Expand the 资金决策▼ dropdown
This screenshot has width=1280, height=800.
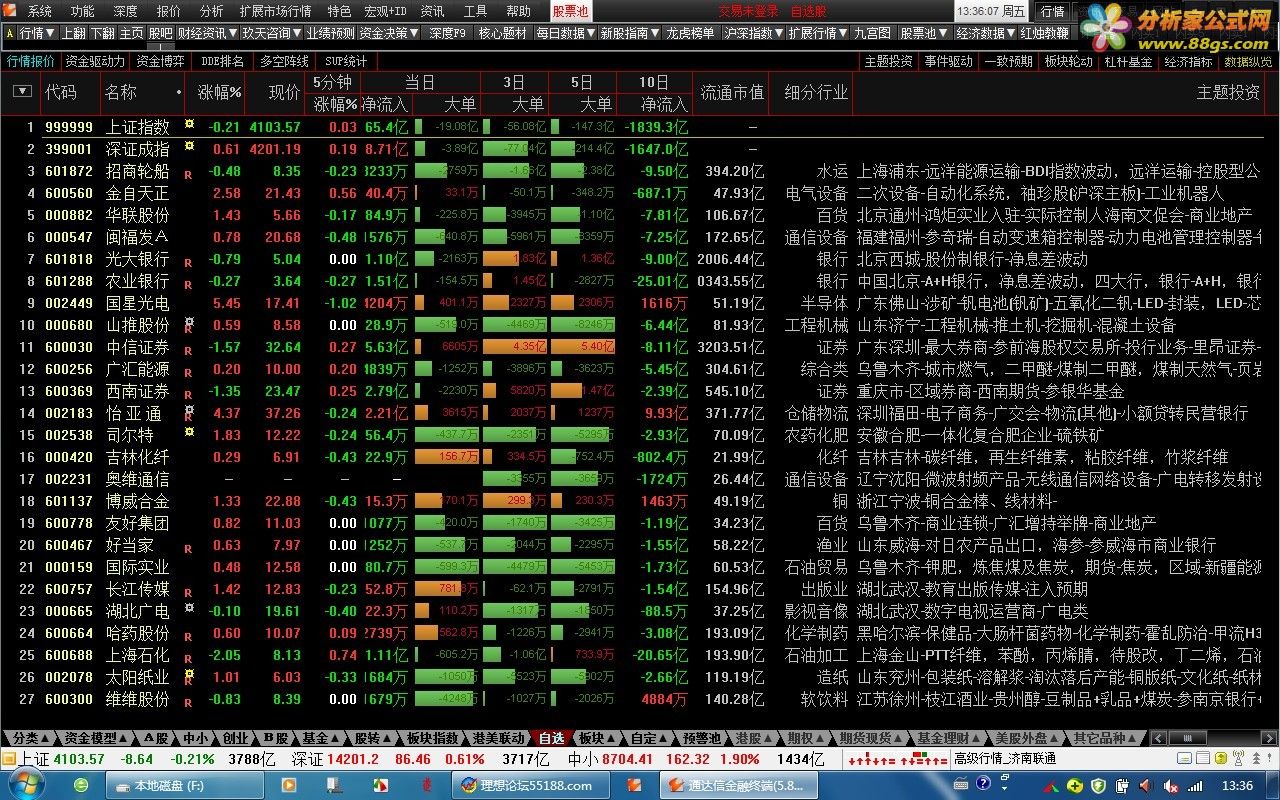389,33
